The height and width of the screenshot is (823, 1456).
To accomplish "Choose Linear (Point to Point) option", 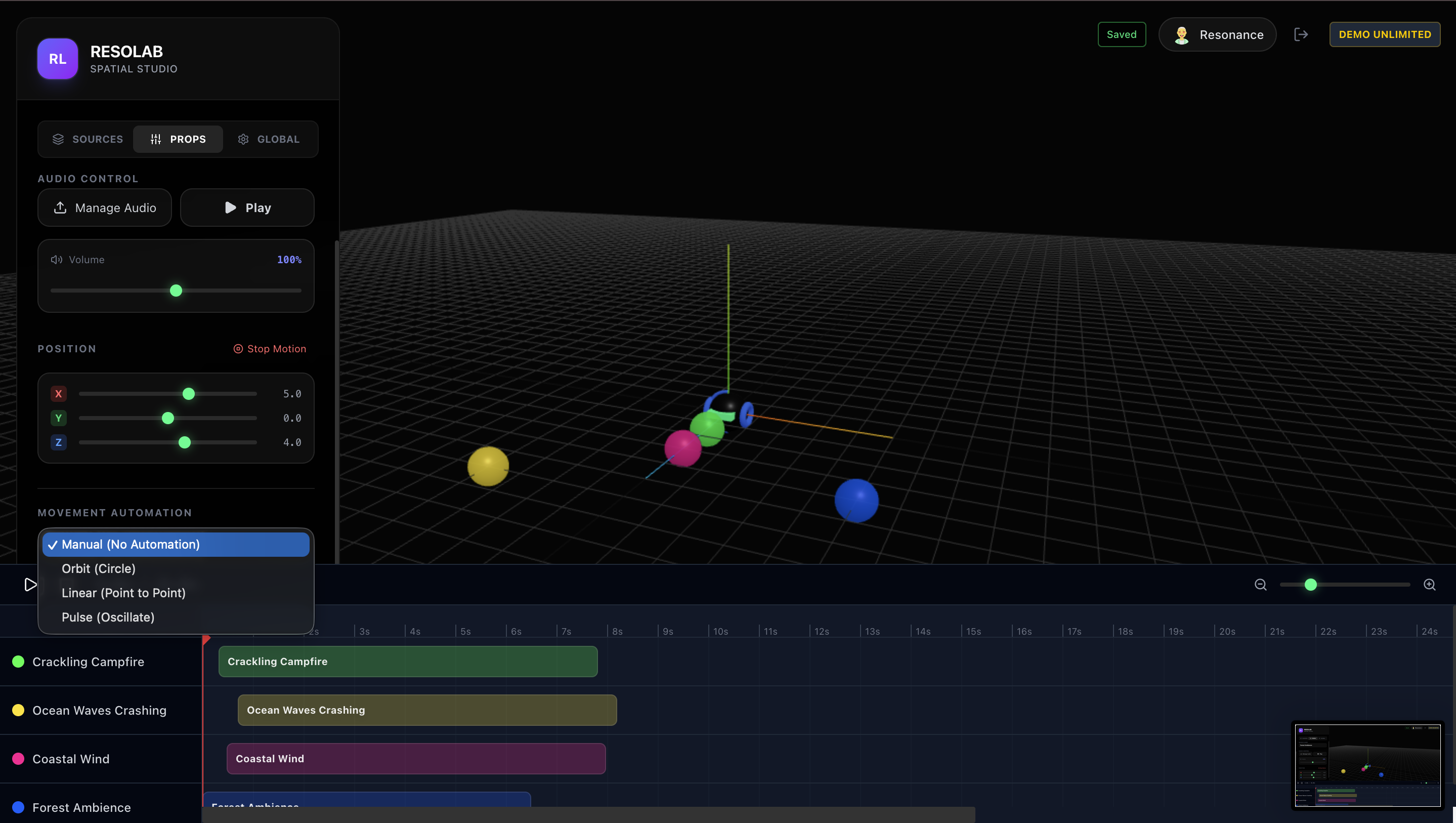I will point(123,593).
